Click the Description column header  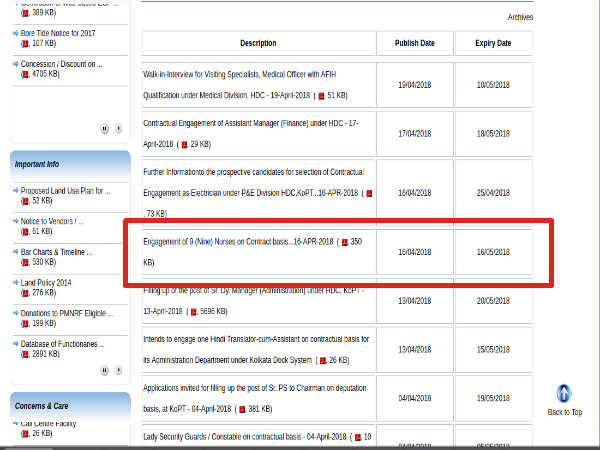pyautogui.click(x=258, y=43)
